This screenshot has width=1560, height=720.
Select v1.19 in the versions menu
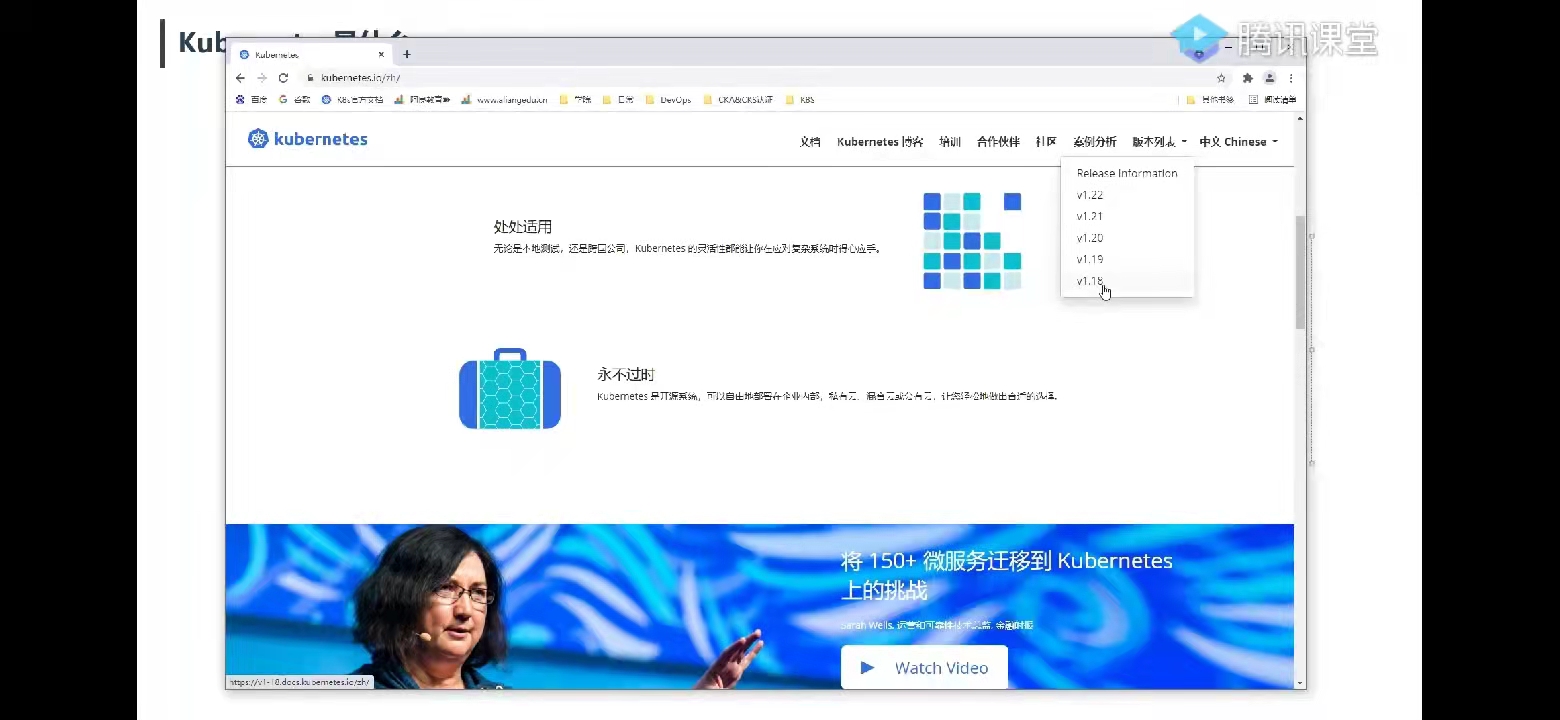click(1127, 259)
